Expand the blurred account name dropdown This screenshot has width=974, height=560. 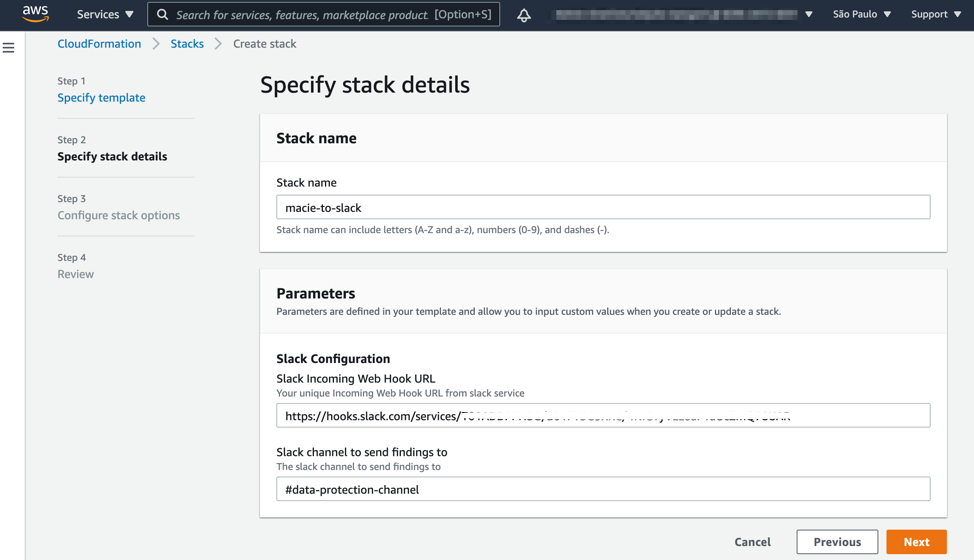pyautogui.click(x=684, y=14)
